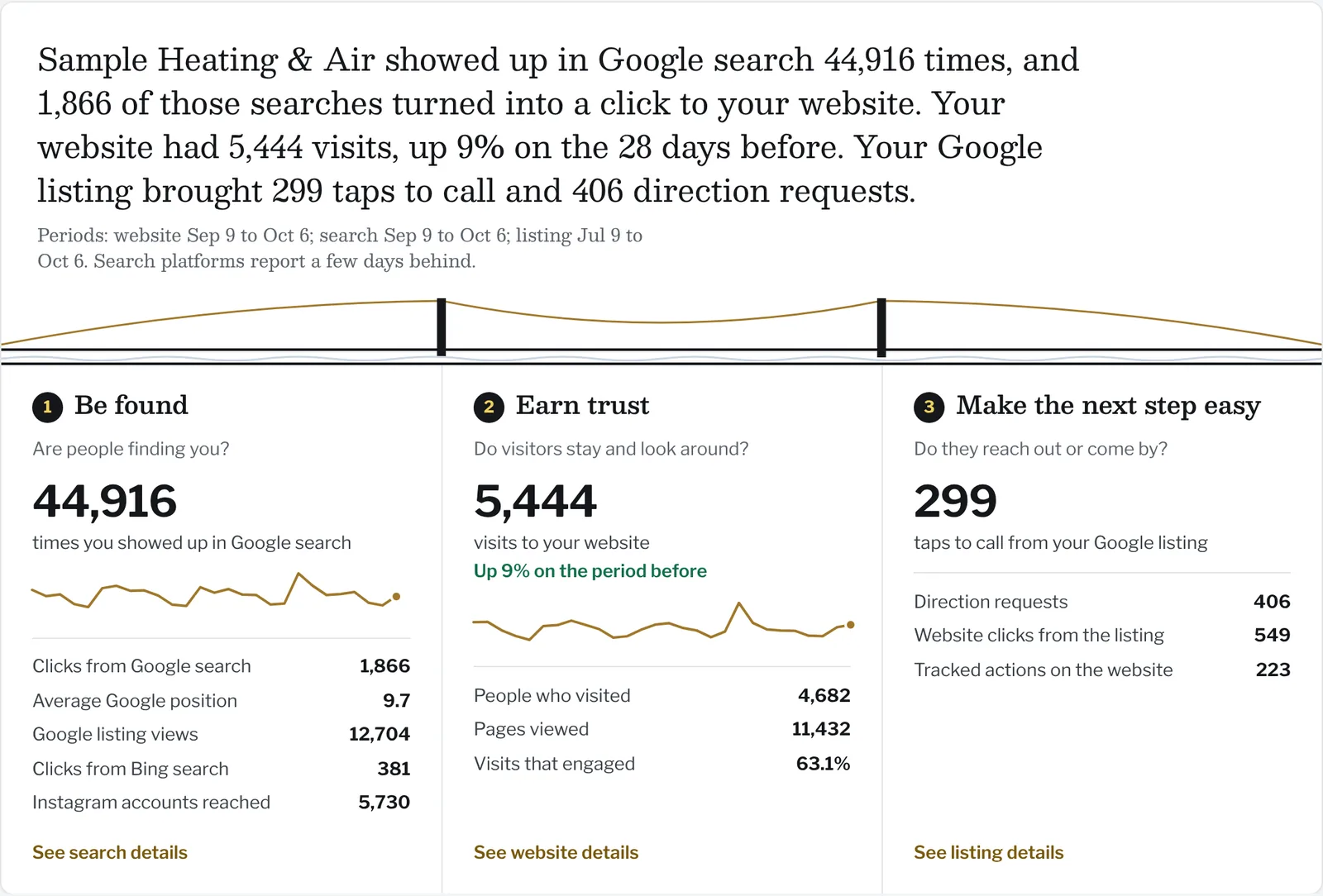Click the website visits sparkline chart
The width and height of the screenshot is (1323, 896).
coord(663,622)
